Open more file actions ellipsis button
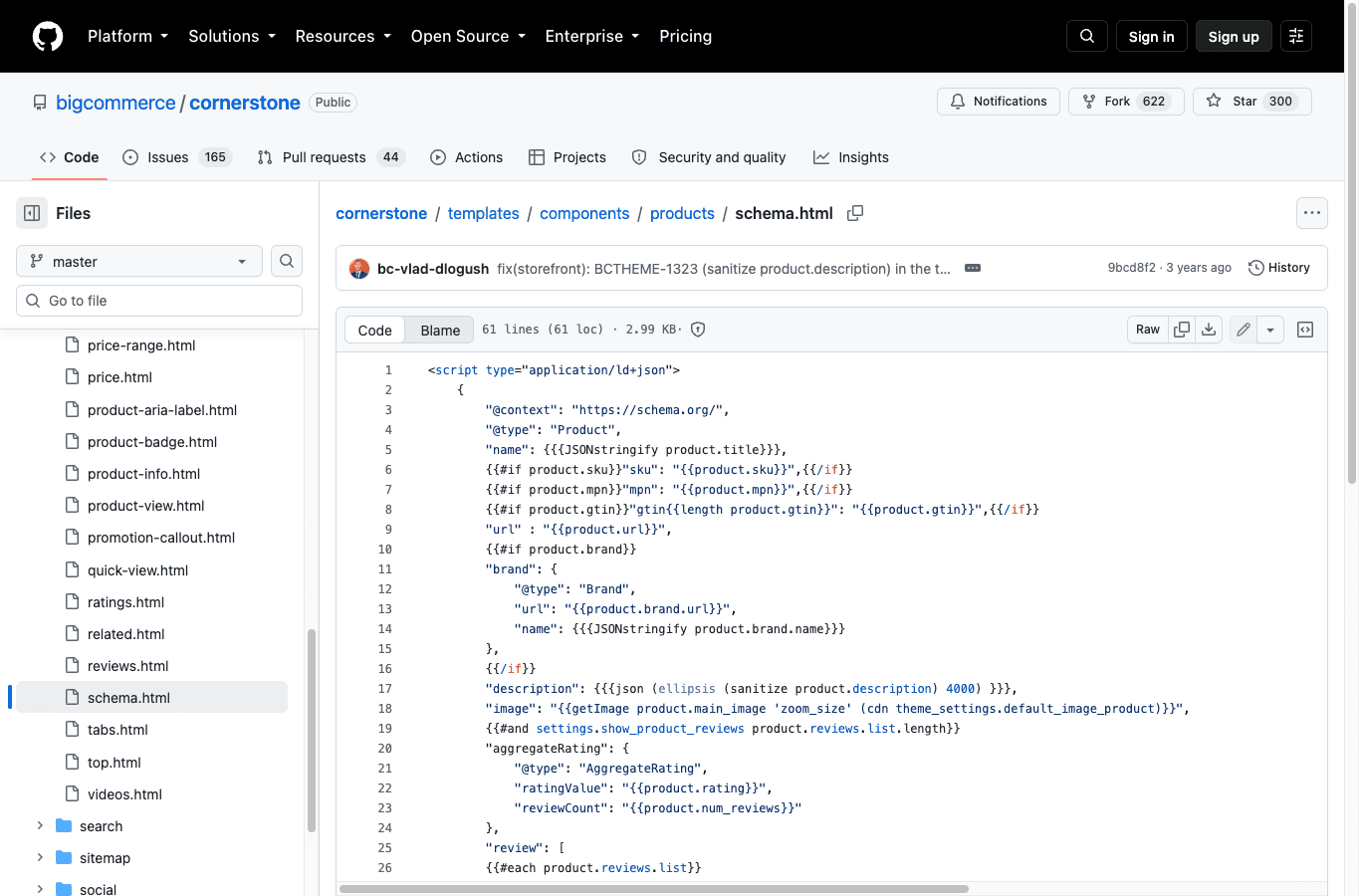 [1312, 212]
